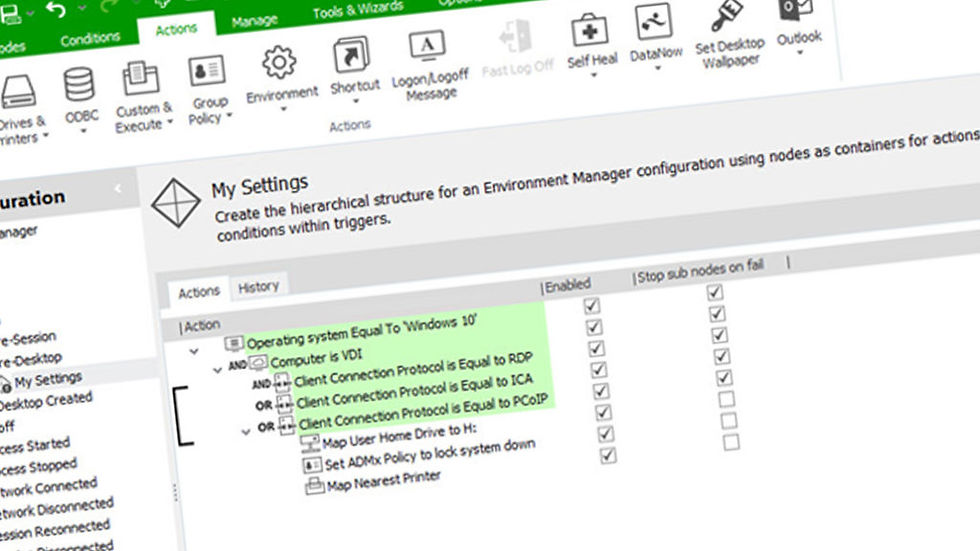Click the Logon/Logoff Message icon

[x=427, y=46]
